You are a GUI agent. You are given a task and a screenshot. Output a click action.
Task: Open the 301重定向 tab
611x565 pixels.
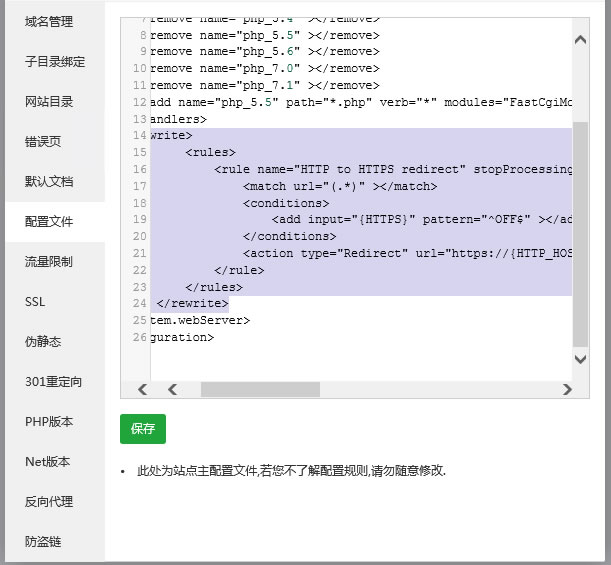pyautogui.click(x=54, y=381)
